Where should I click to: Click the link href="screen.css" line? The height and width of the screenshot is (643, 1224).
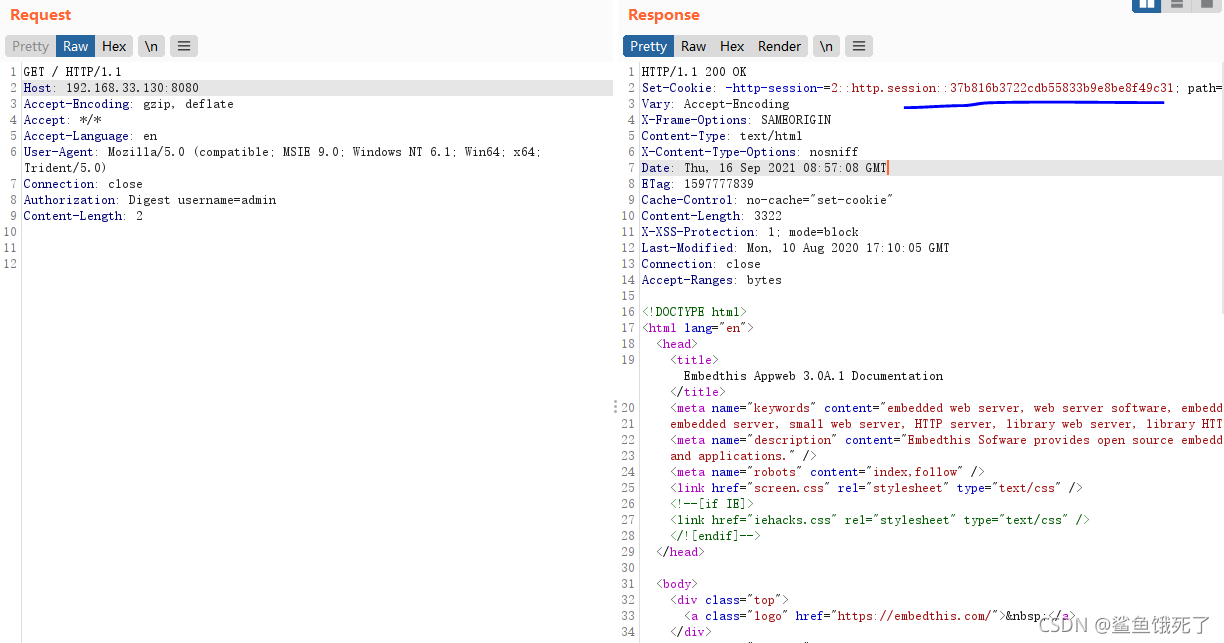(877, 488)
